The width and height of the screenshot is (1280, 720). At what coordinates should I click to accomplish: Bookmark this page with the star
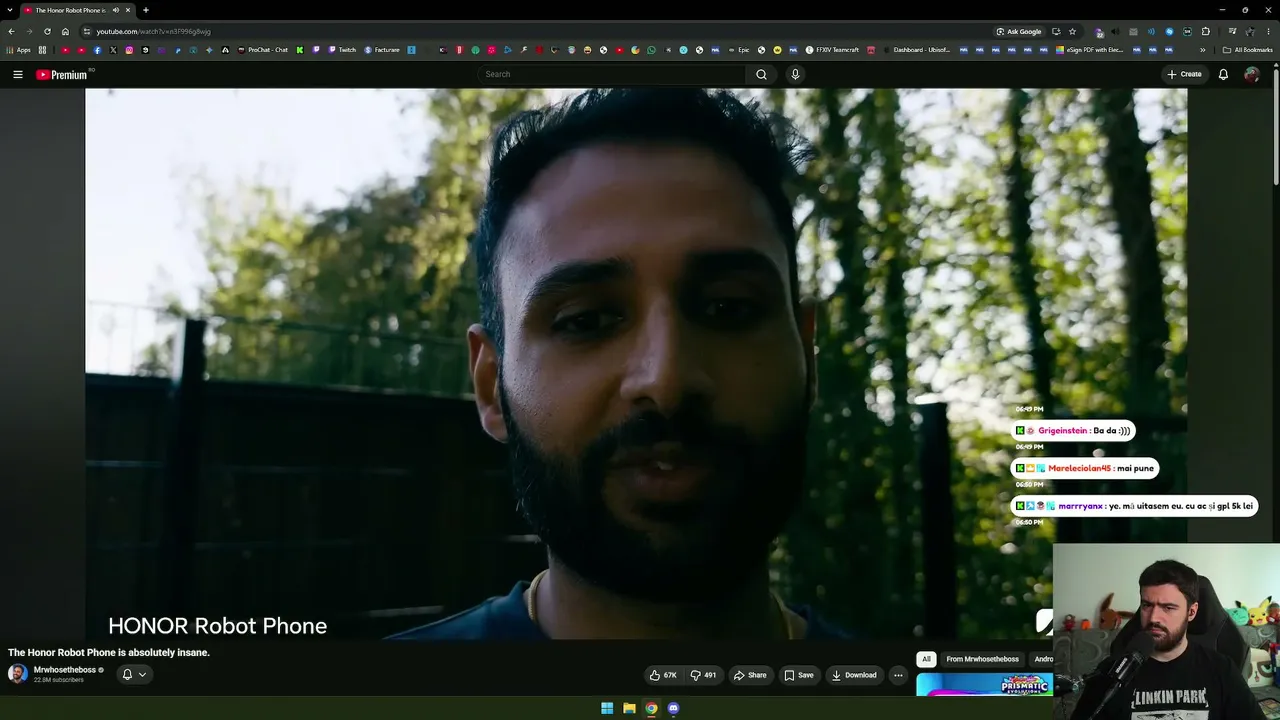click(1072, 31)
